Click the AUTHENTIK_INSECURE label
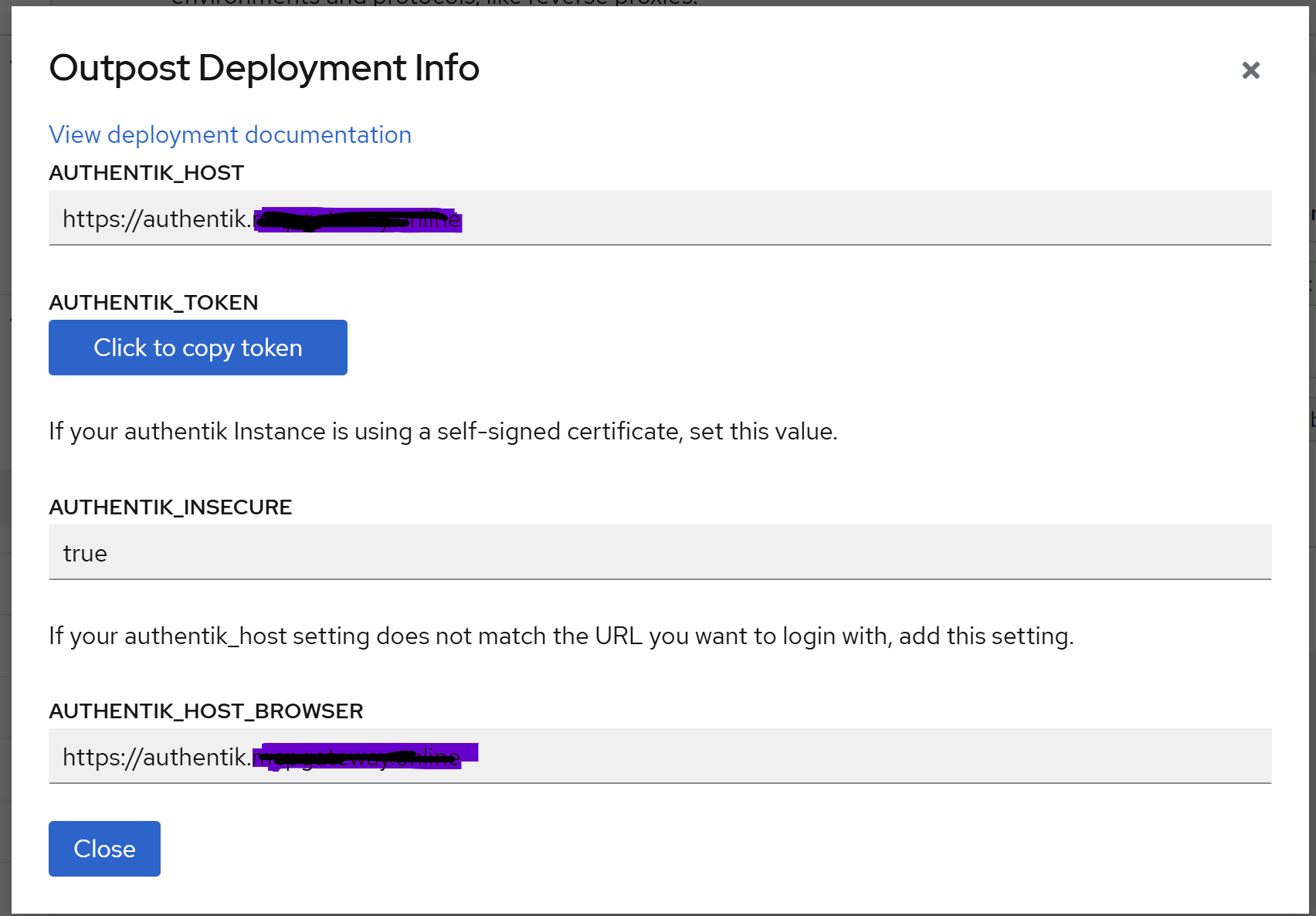The width and height of the screenshot is (1316, 916). 171,507
